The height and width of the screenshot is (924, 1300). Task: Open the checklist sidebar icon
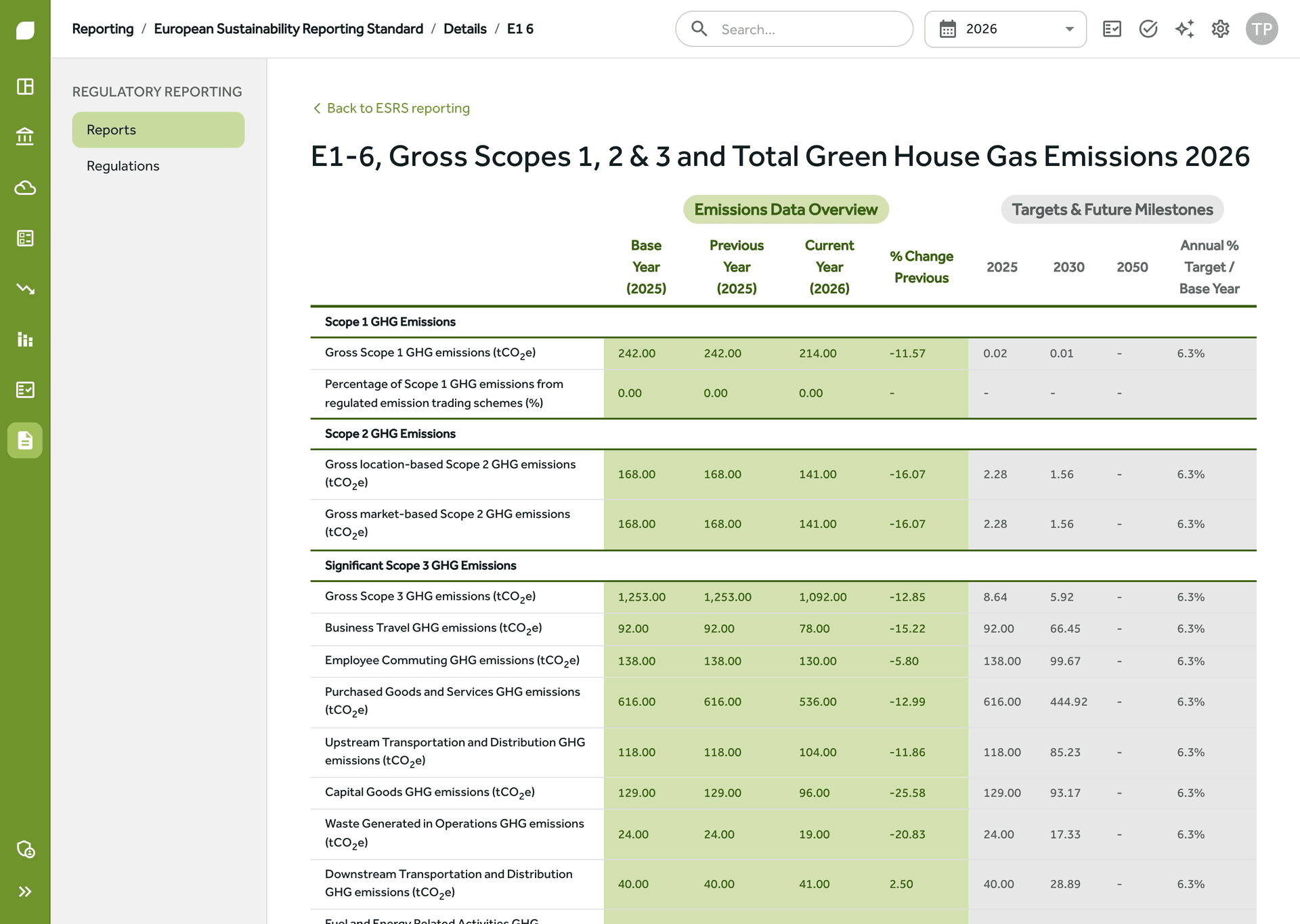click(25, 390)
